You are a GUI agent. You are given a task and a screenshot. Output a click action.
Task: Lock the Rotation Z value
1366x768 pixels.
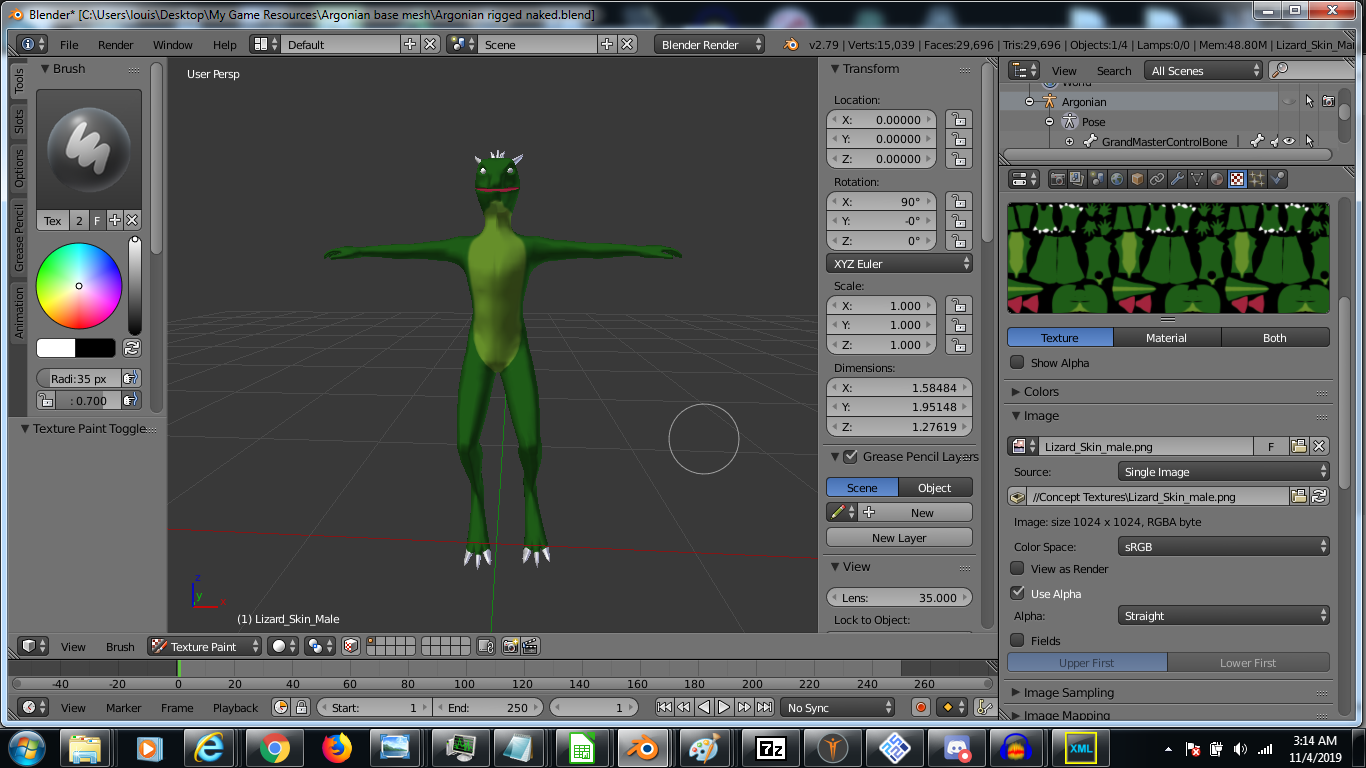pos(958,241)
